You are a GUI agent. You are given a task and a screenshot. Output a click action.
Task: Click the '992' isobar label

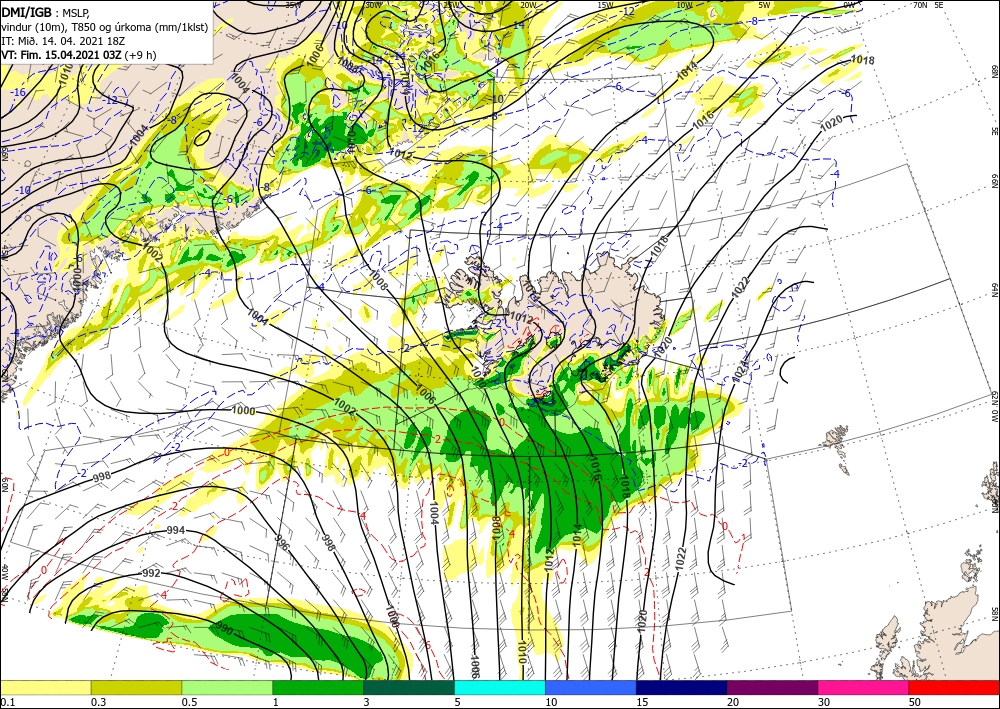(x=152, y=573)
